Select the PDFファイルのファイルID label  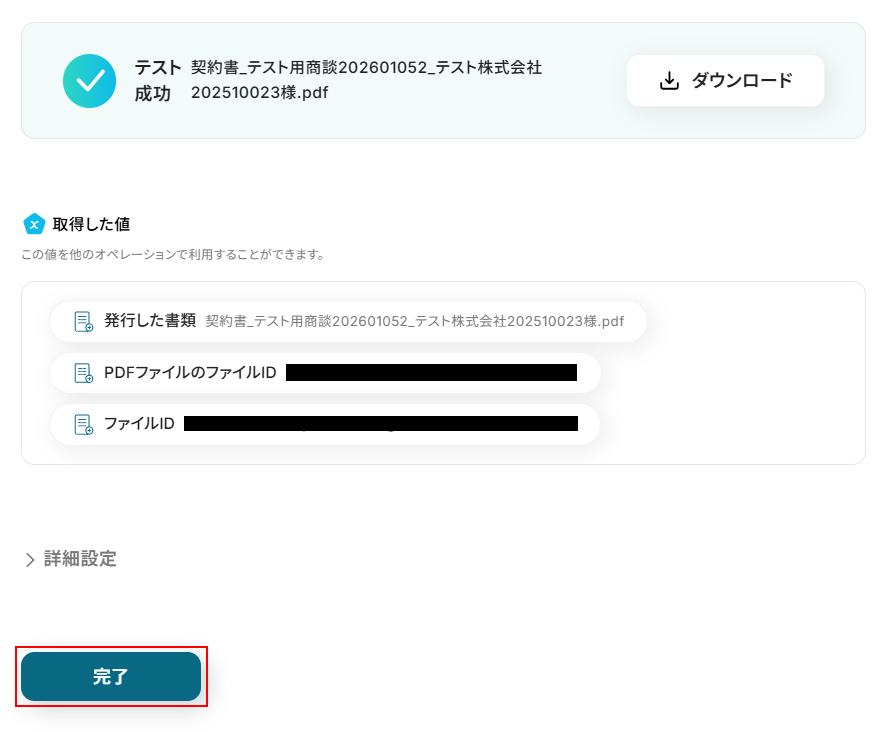click(190, 373)
